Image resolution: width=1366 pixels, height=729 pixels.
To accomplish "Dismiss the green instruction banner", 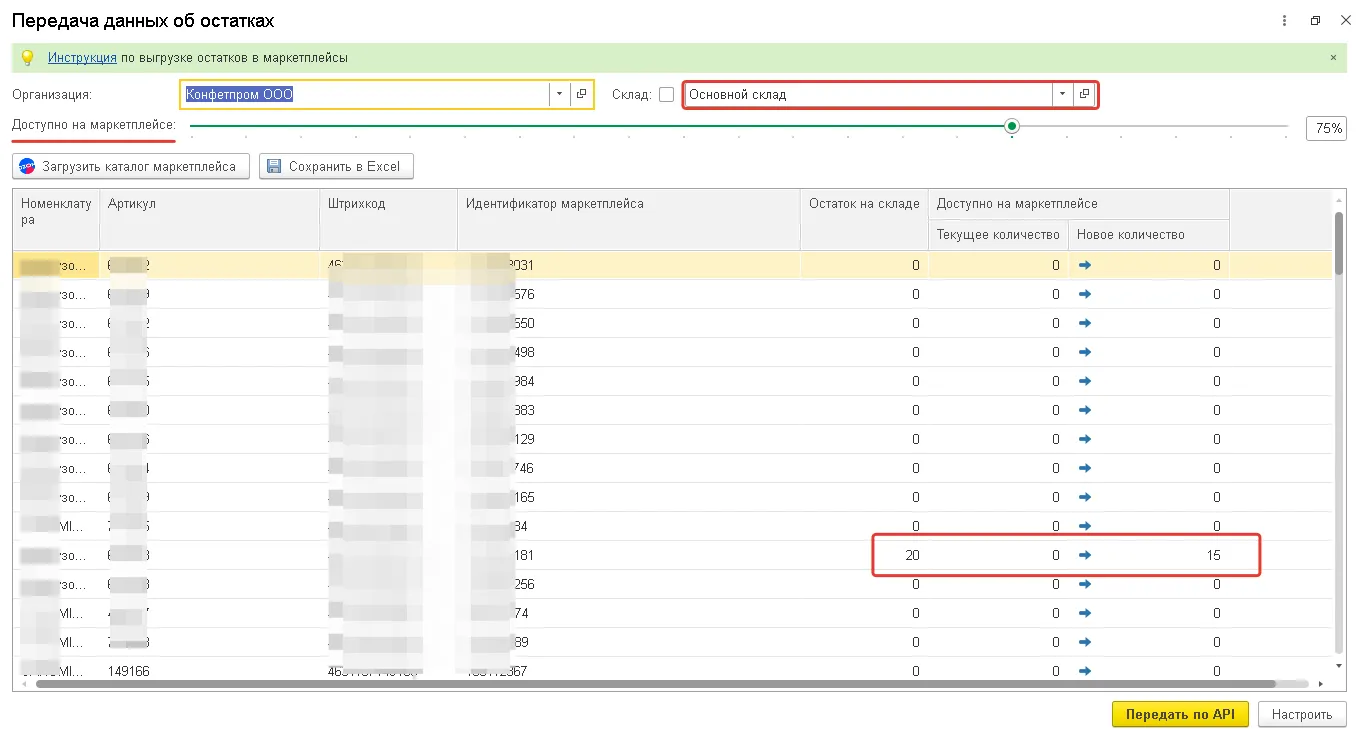I will click(x=1333, y=58).
